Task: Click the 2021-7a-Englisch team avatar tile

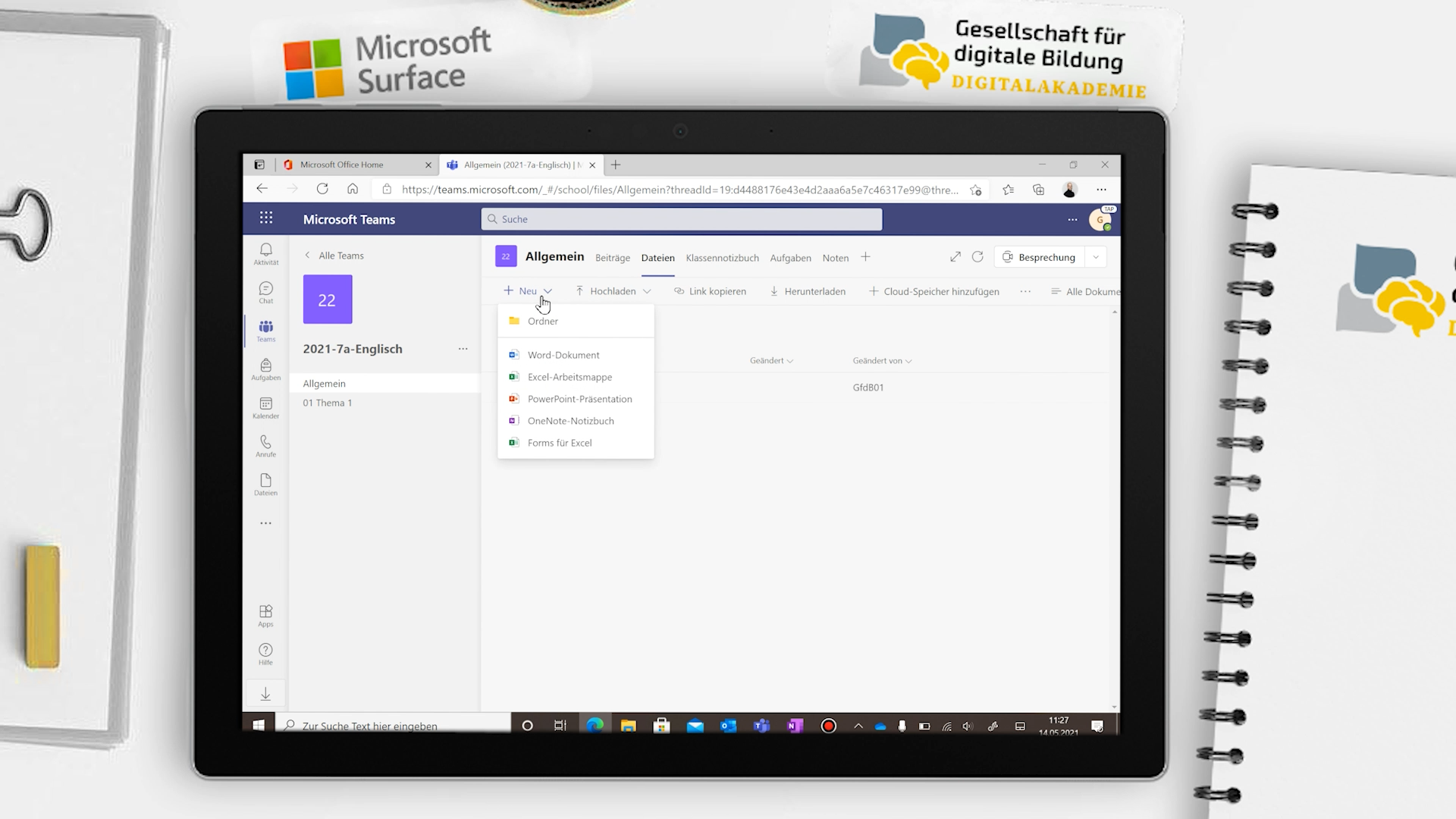Action: tap(327, 300)
